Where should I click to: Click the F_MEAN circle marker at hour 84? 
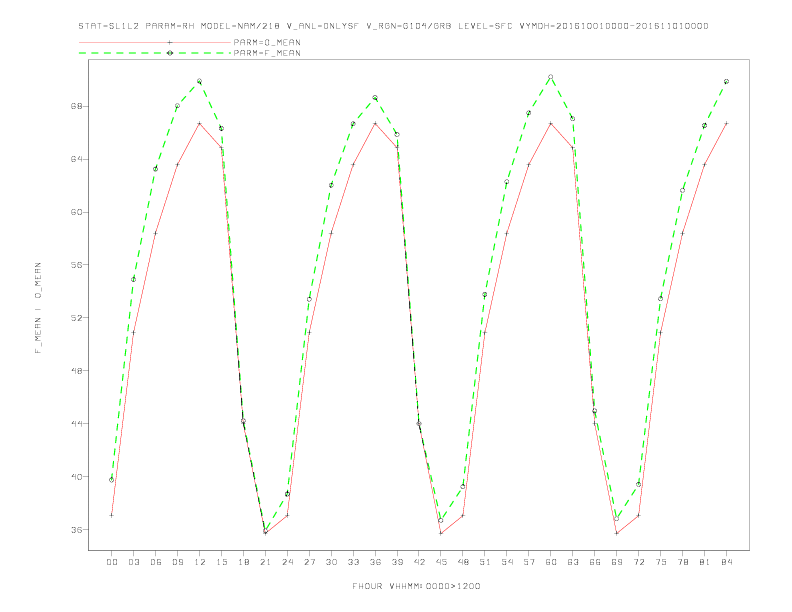726,81
